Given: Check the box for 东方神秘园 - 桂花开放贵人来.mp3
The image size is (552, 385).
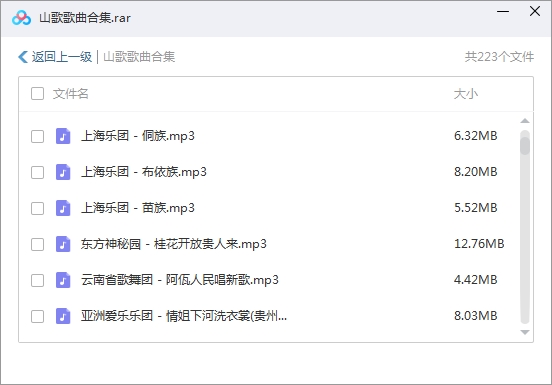Looking at the screenshot, I should 37,244.
